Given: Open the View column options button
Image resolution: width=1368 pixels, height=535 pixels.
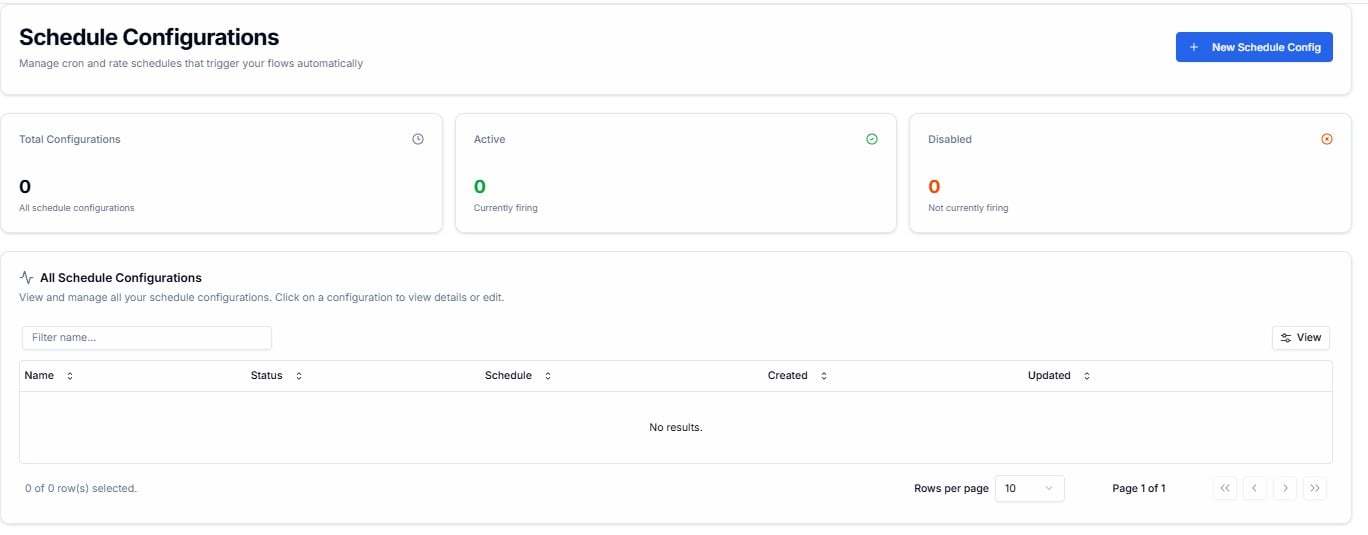Looking at the screenshot, I should 1301,338.
